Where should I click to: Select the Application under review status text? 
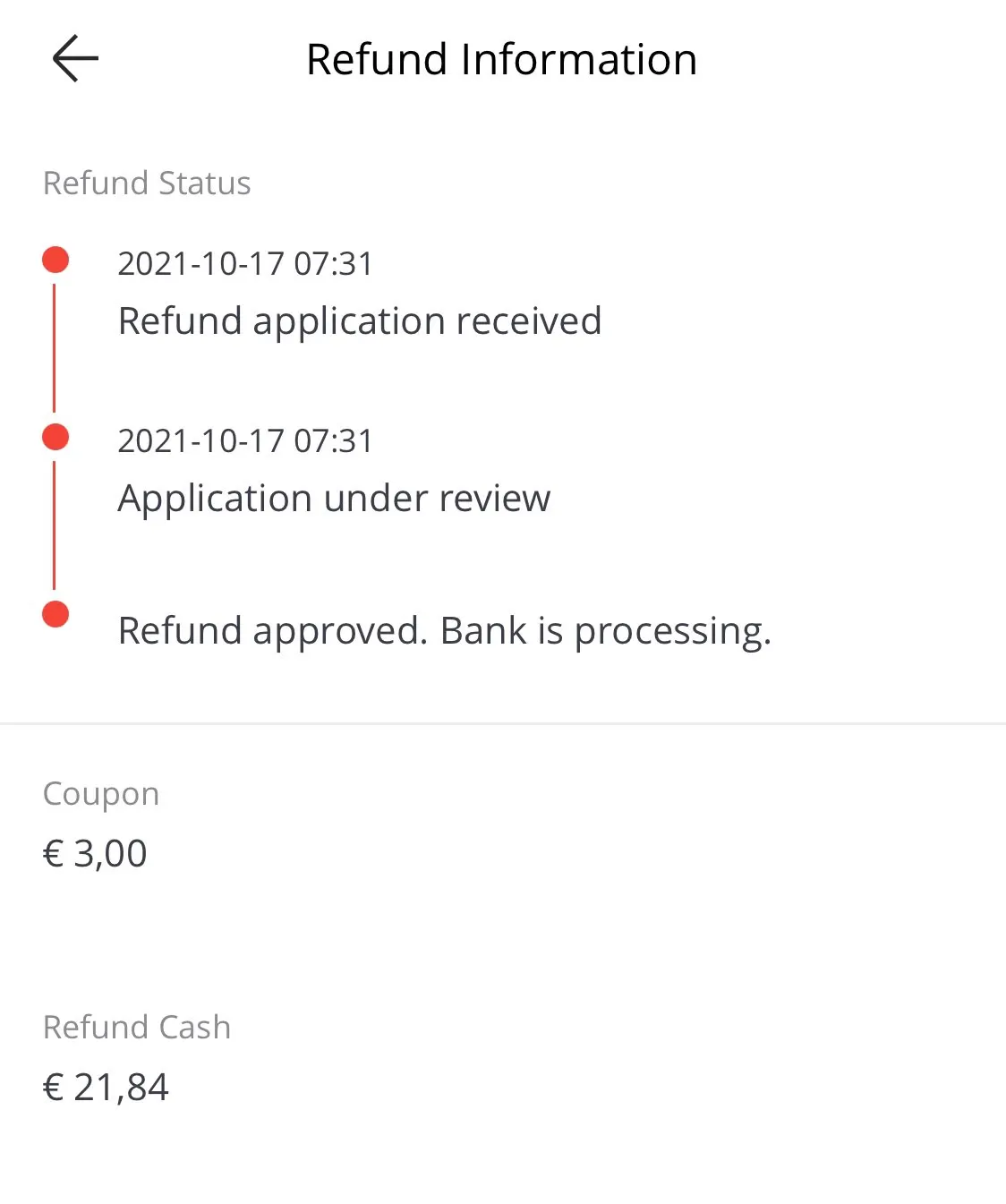pos(334,499)
